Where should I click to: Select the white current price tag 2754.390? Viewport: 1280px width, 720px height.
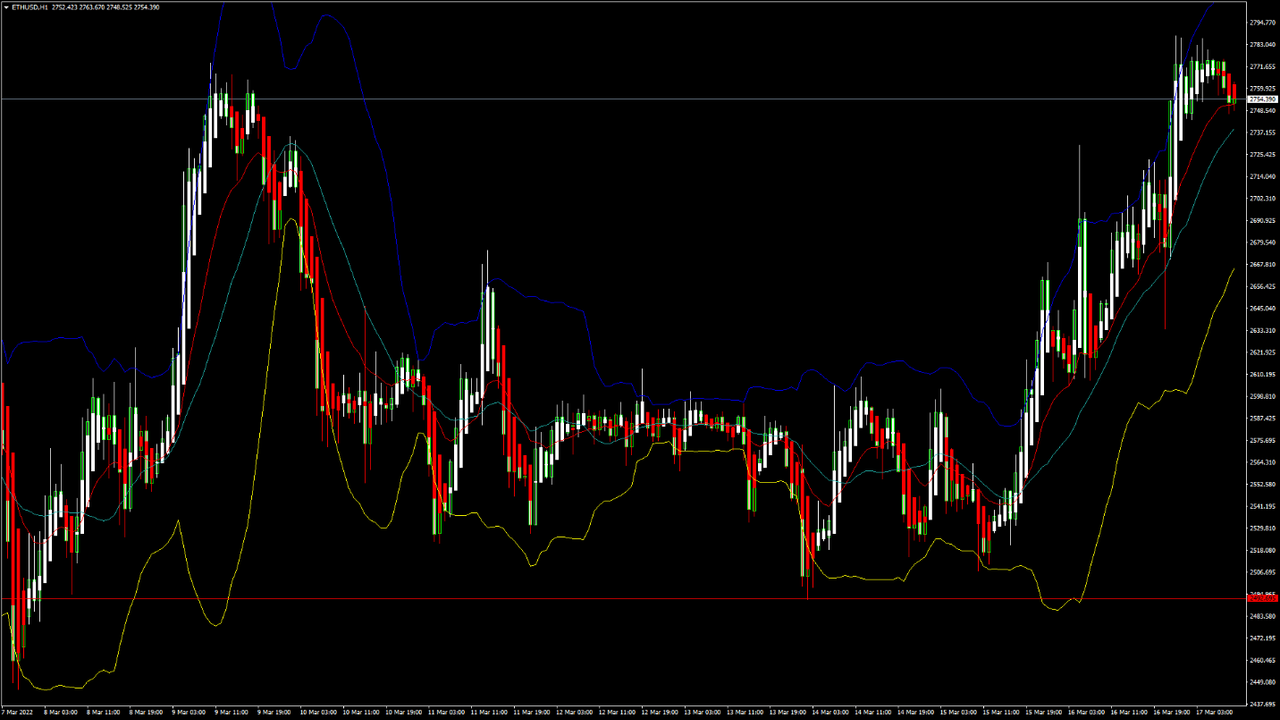1263,99
